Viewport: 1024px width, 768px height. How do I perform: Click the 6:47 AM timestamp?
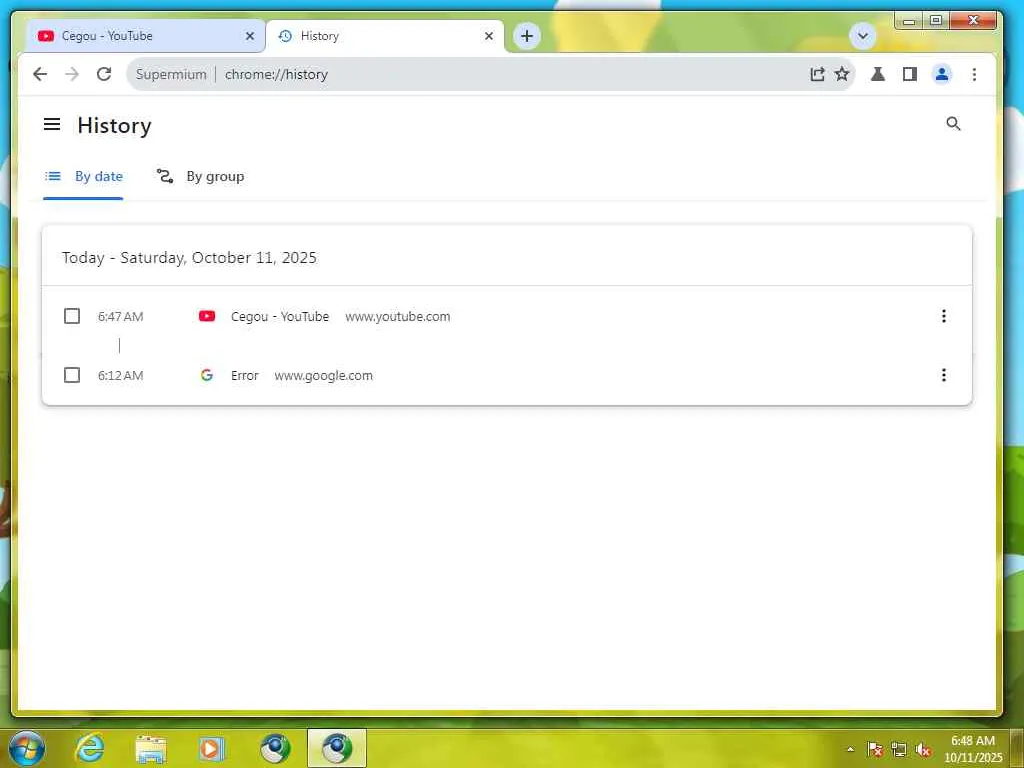tap(120, 317)
